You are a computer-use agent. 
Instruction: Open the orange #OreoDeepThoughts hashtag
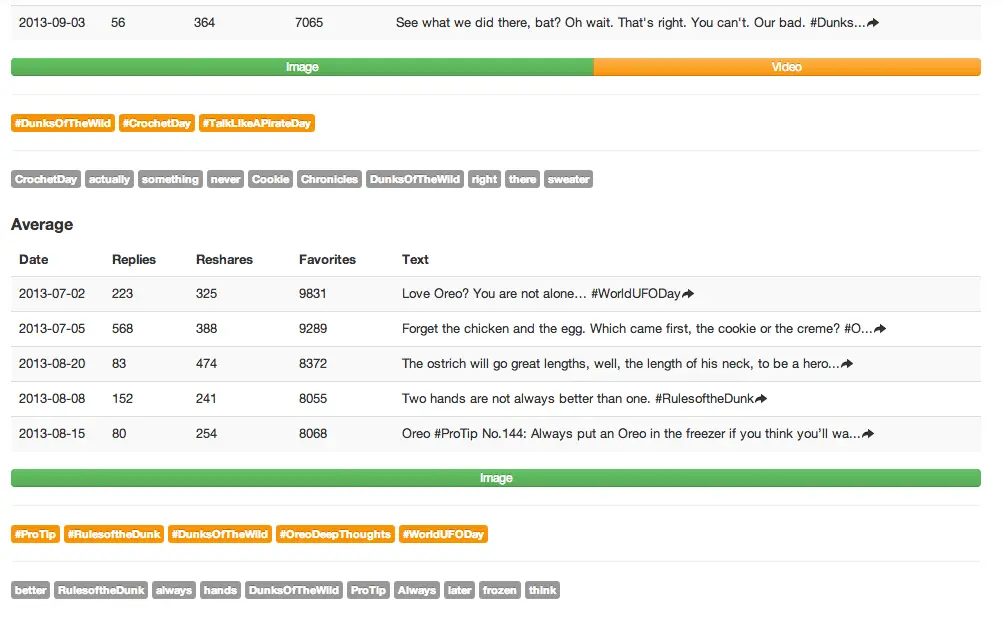pos(334,534)
